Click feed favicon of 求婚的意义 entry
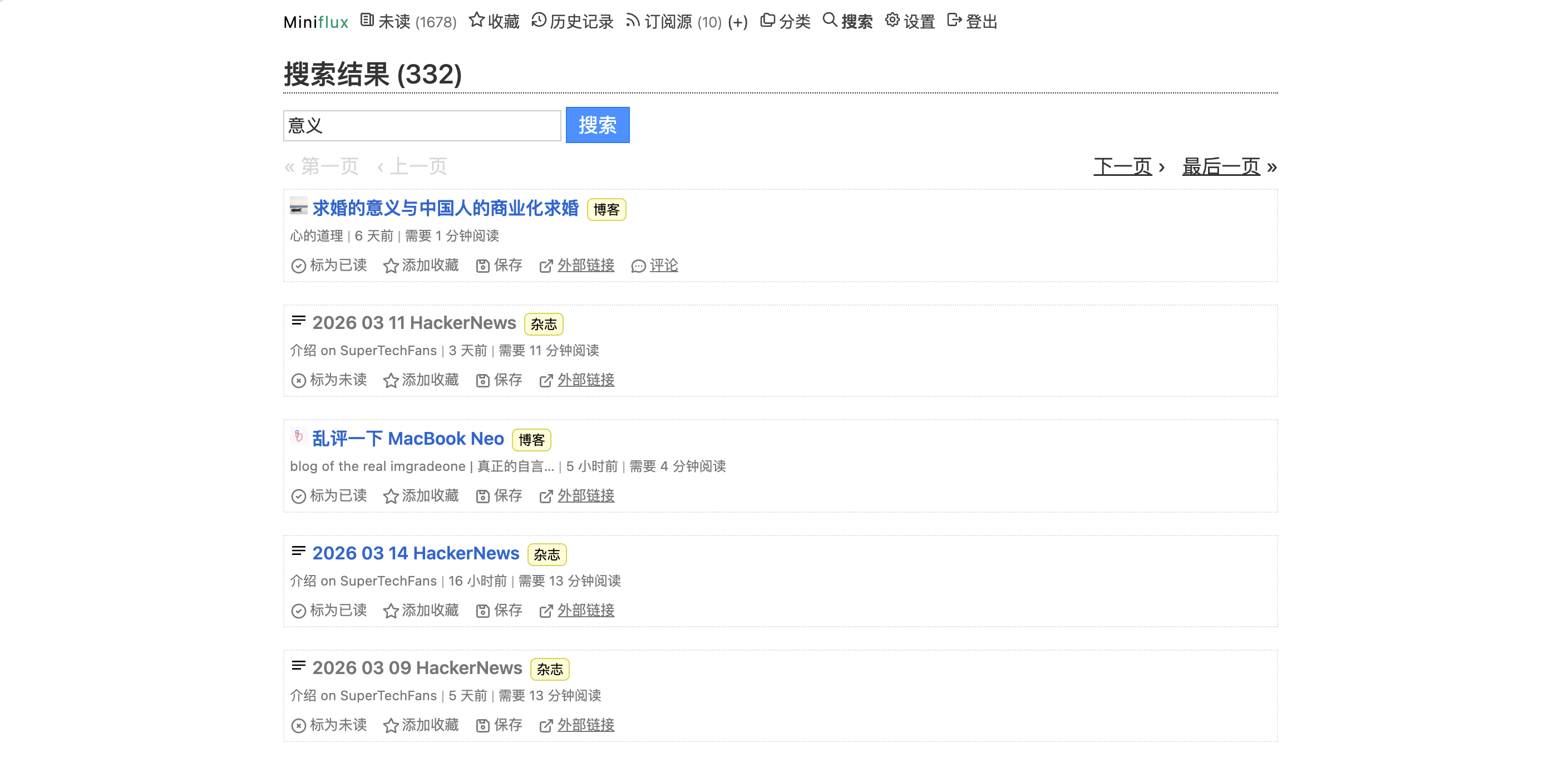Viewport: 1568px width, 757px height. click(x=298, y=206)
